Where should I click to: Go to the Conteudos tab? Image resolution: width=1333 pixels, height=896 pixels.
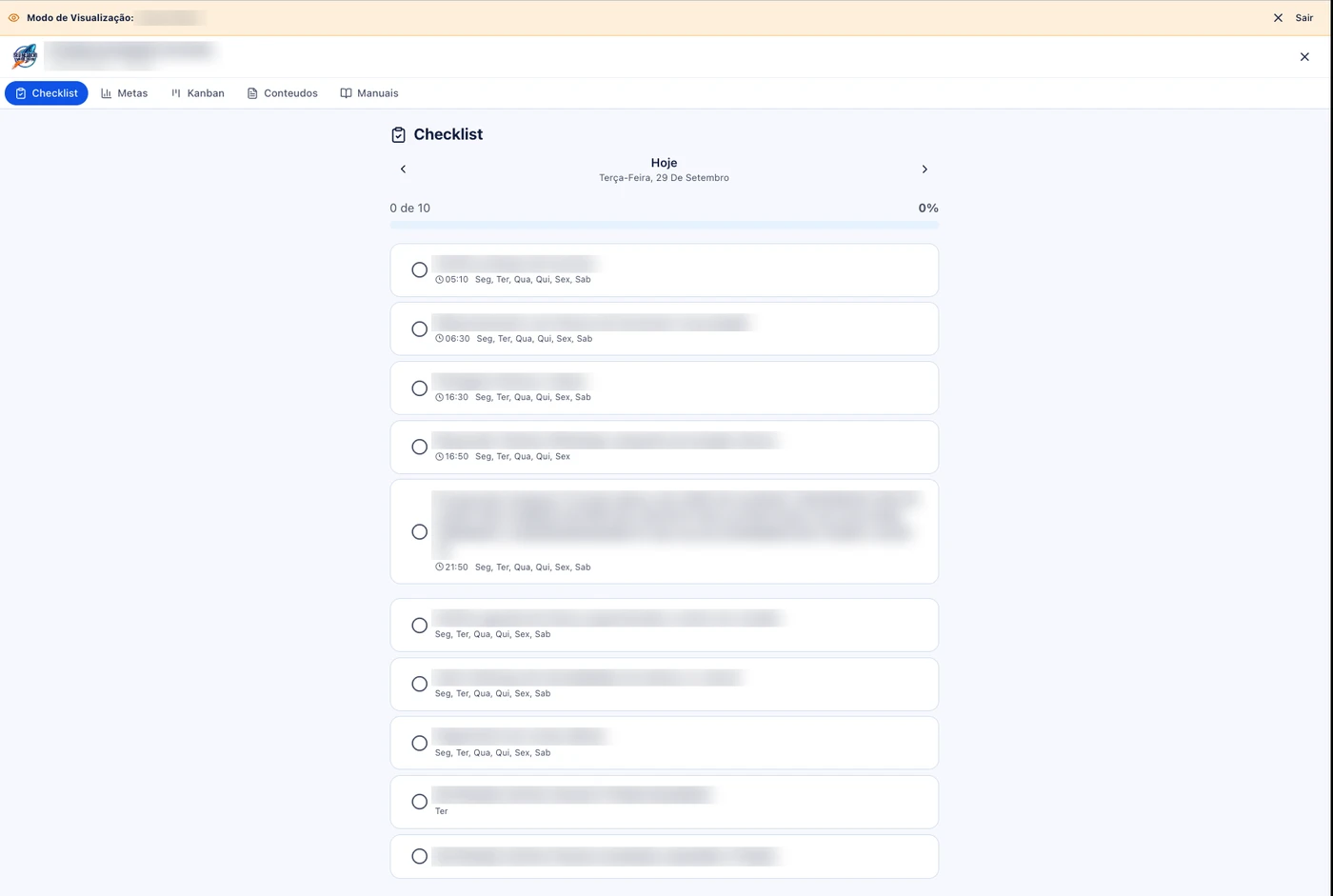[x=282, y=93]
